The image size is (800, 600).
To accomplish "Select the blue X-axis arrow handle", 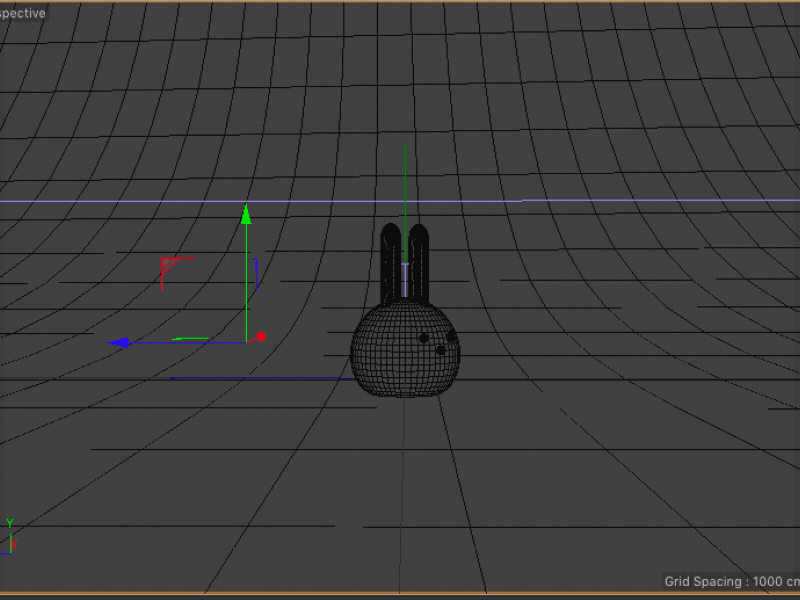I will click(123, 343).
